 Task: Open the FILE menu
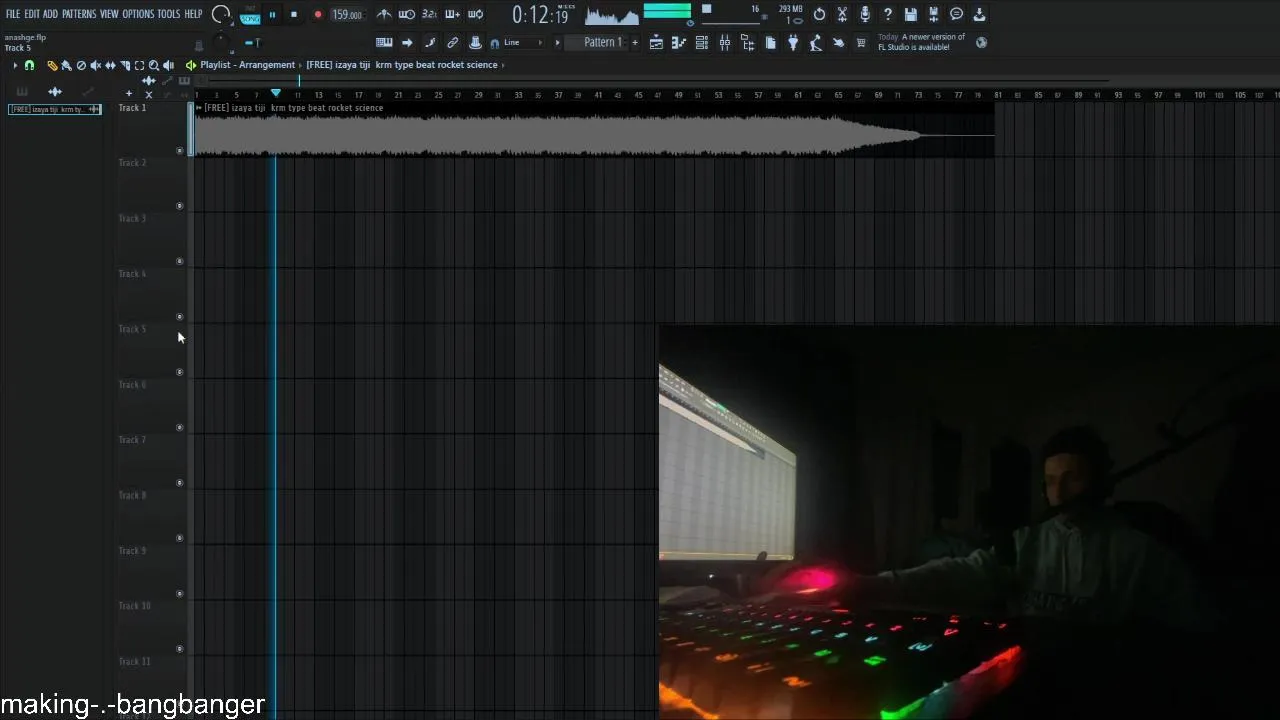tap(13, 14)
